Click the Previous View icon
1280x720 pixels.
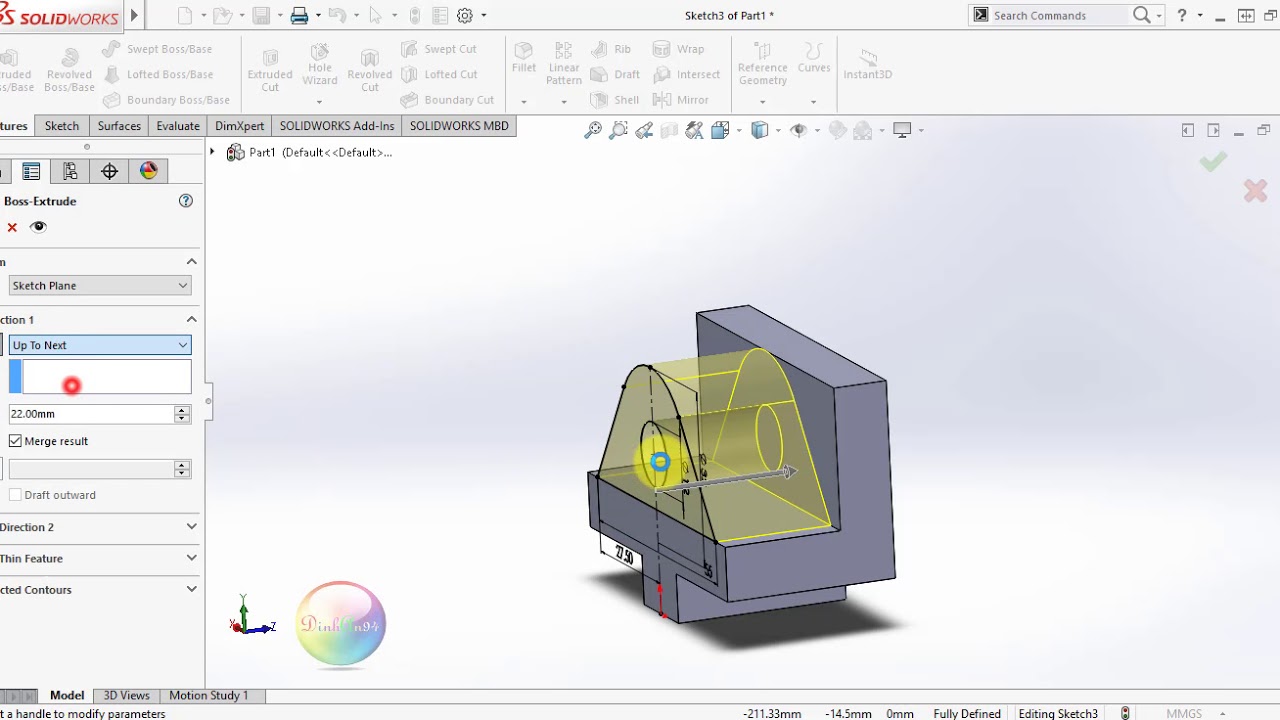[x=644, y=130]
